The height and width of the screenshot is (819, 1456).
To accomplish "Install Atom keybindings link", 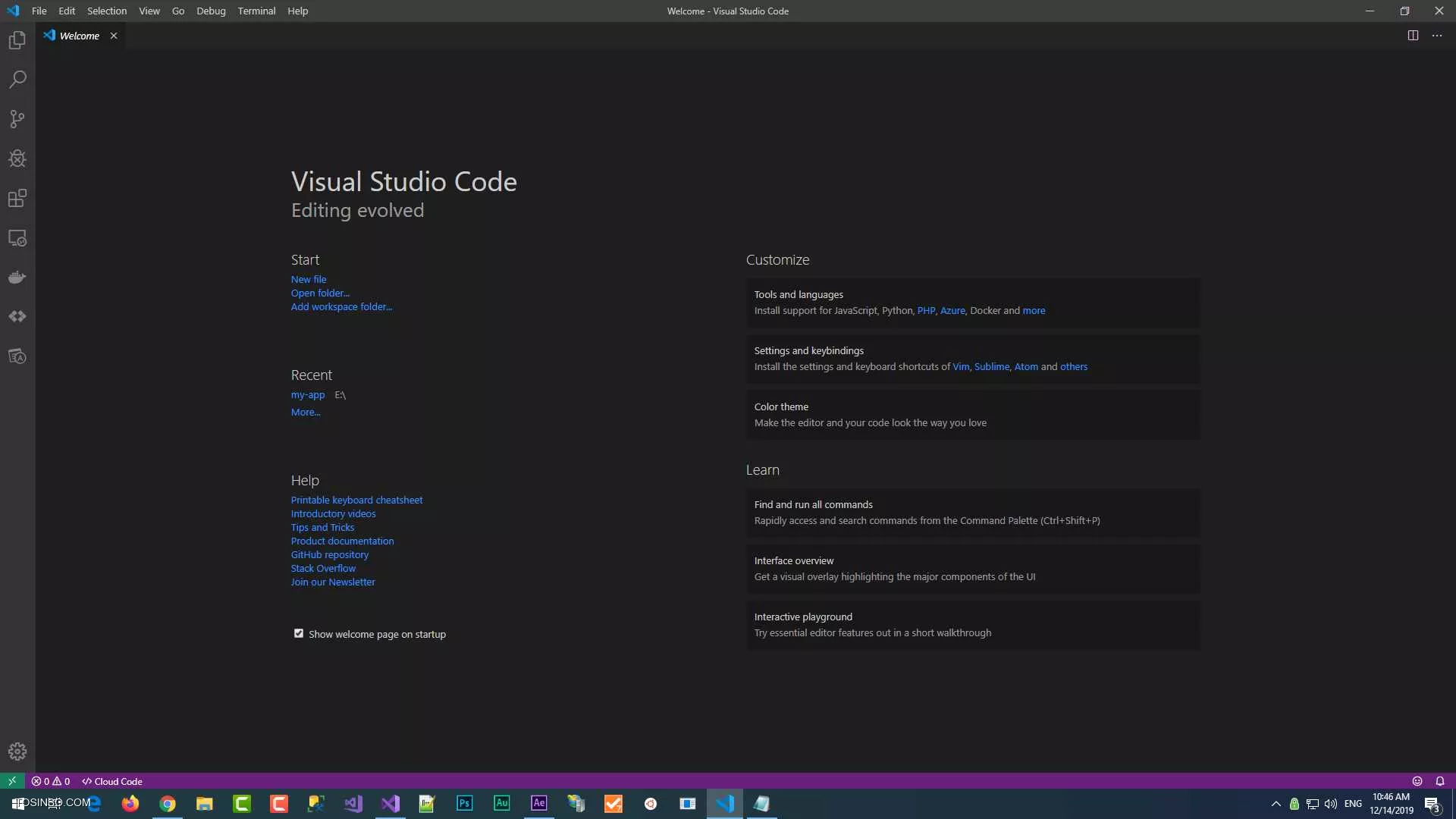I will (1026, 367).
